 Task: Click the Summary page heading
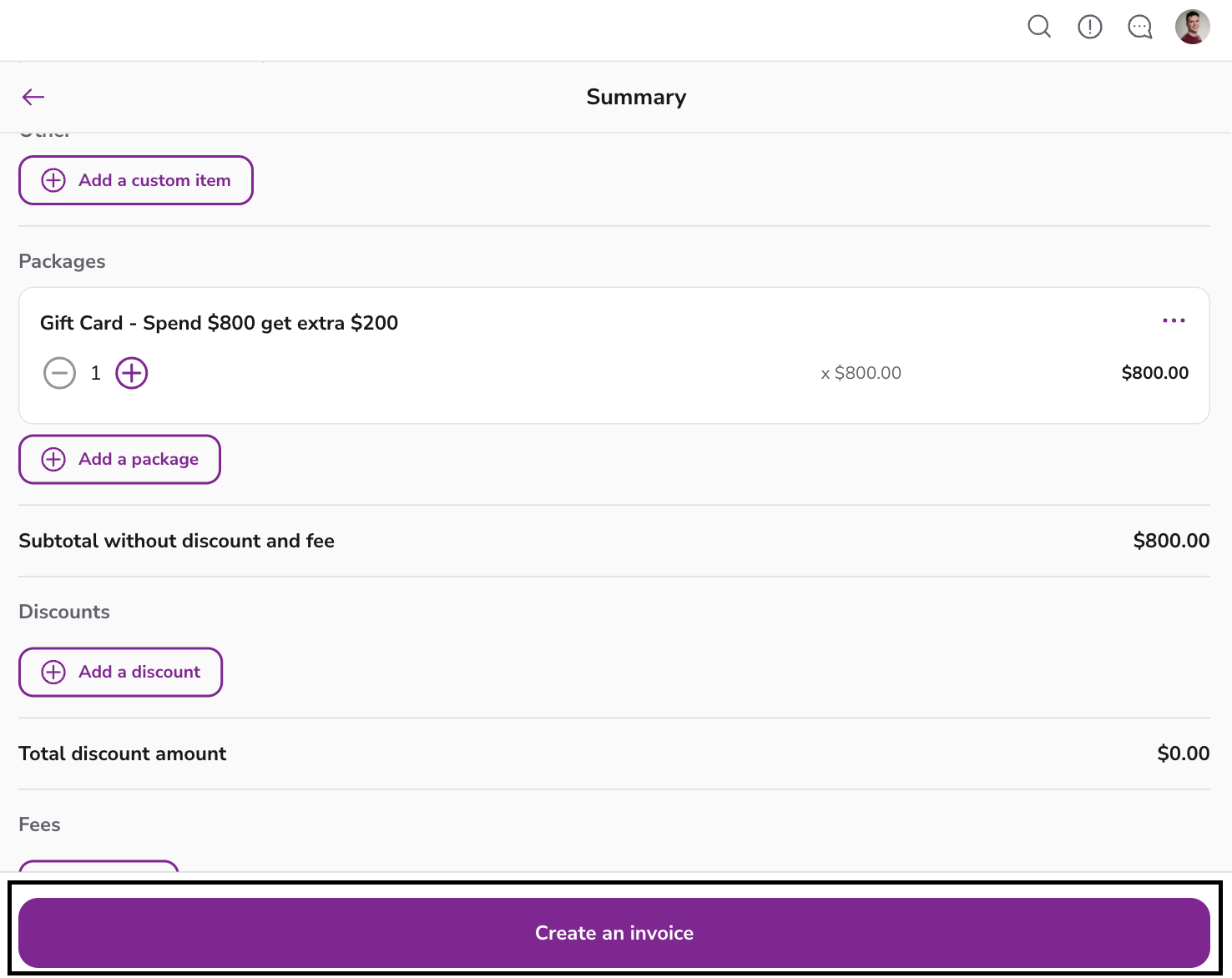tap(636, 97)
